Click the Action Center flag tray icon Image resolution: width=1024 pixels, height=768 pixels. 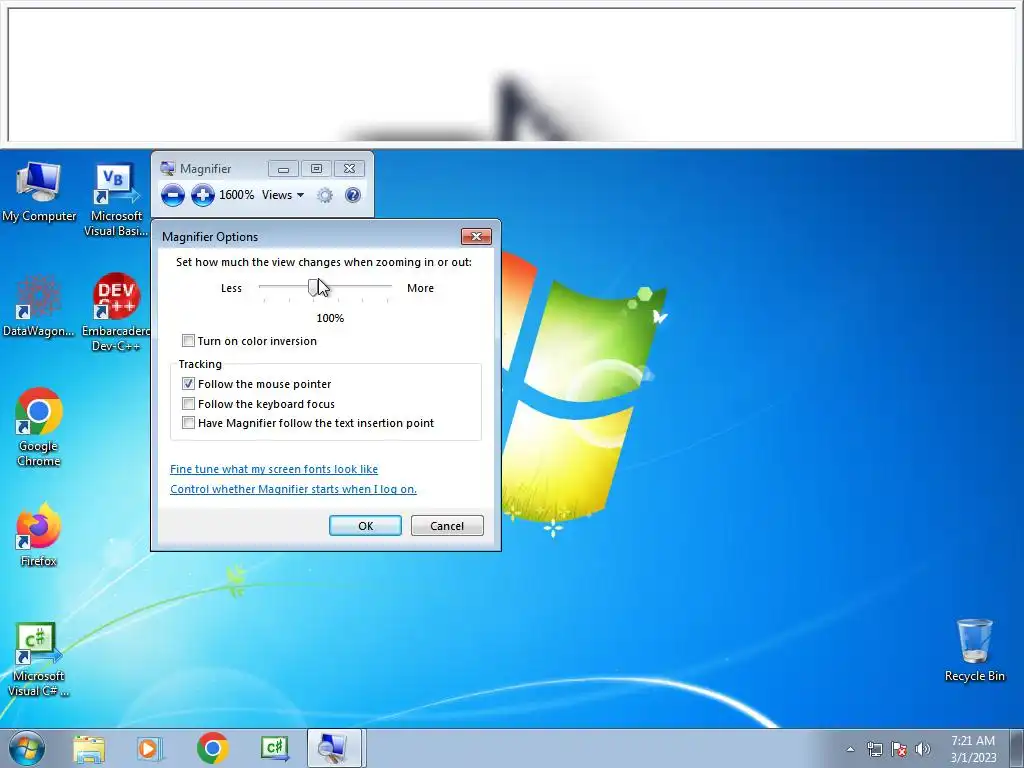click(899, 749)
